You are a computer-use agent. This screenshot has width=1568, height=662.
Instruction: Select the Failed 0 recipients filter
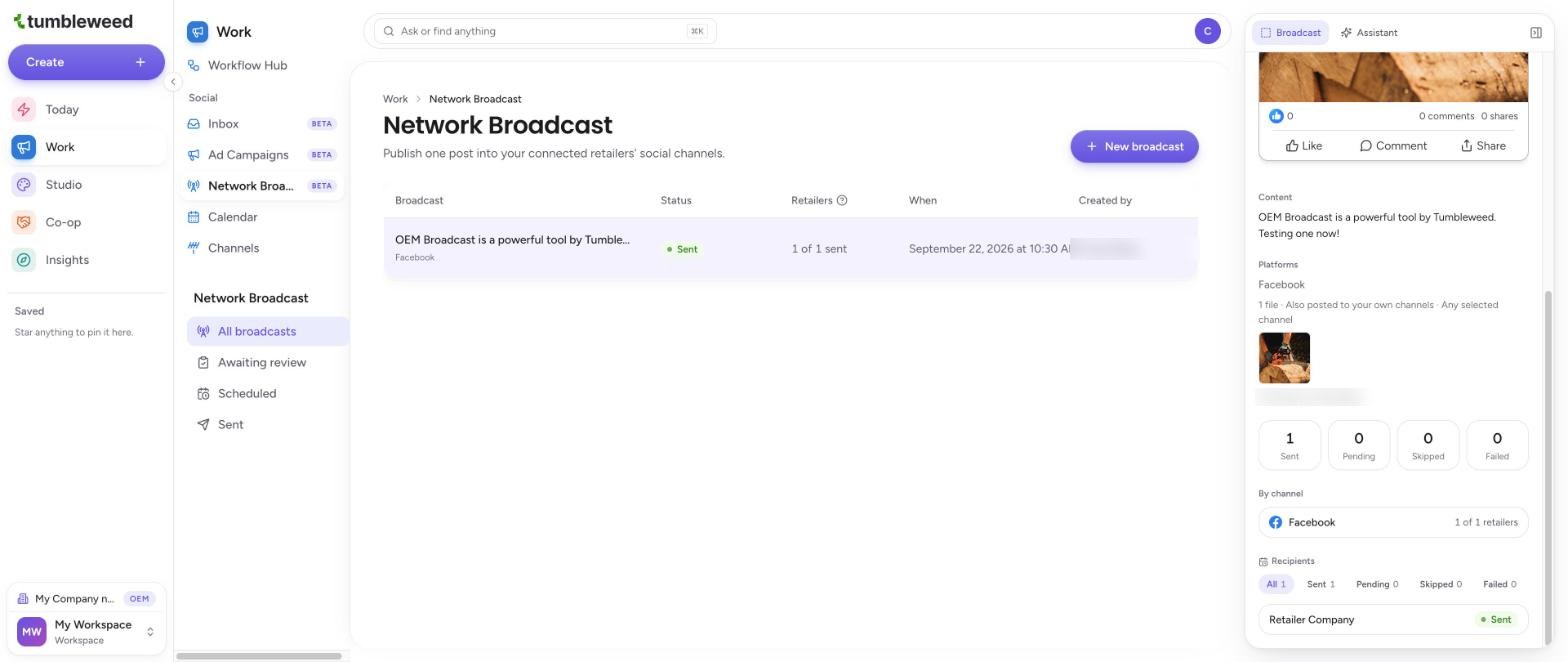[x=1499, y=584]
